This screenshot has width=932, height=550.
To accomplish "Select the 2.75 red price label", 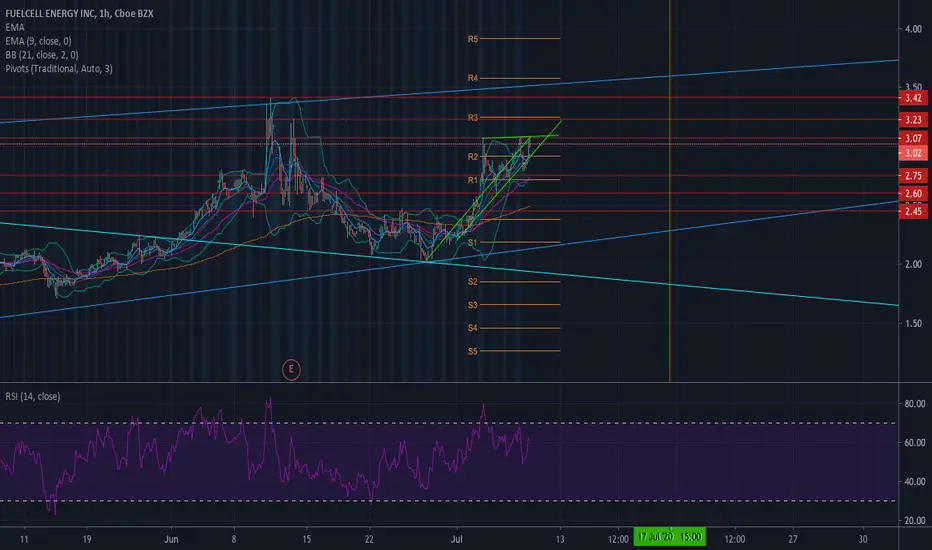I will coord(913,176).
